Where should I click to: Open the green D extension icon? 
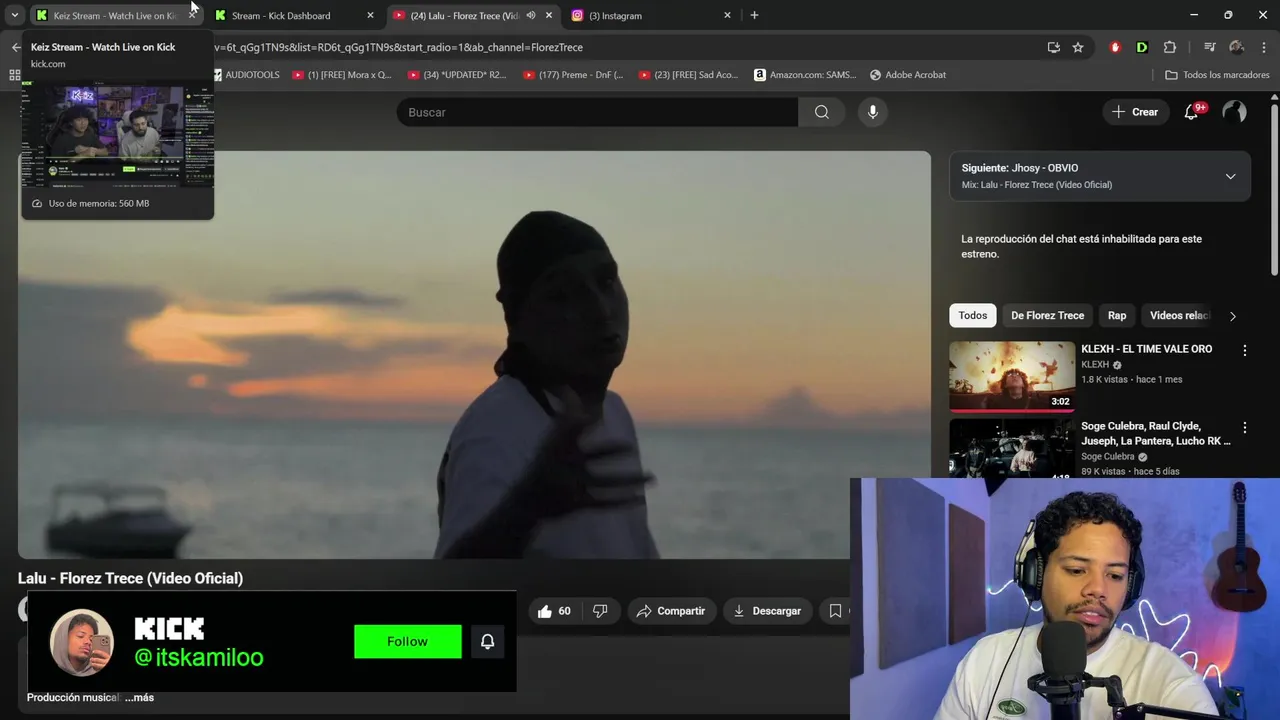coord(1141,47)
